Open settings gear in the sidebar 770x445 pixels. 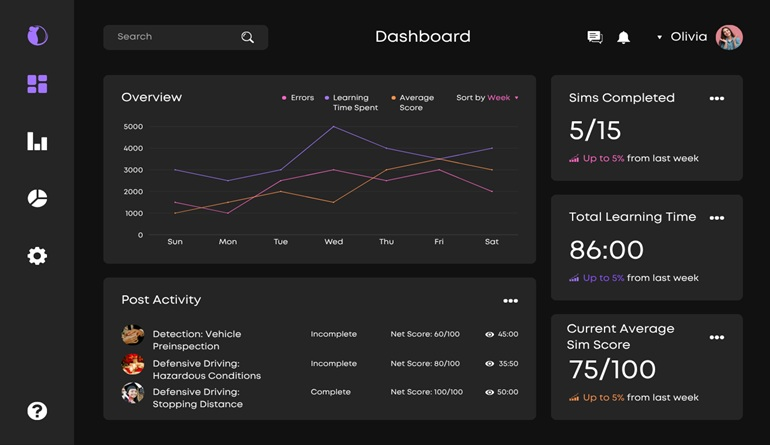pyautogui.click(x=37, y=256)
